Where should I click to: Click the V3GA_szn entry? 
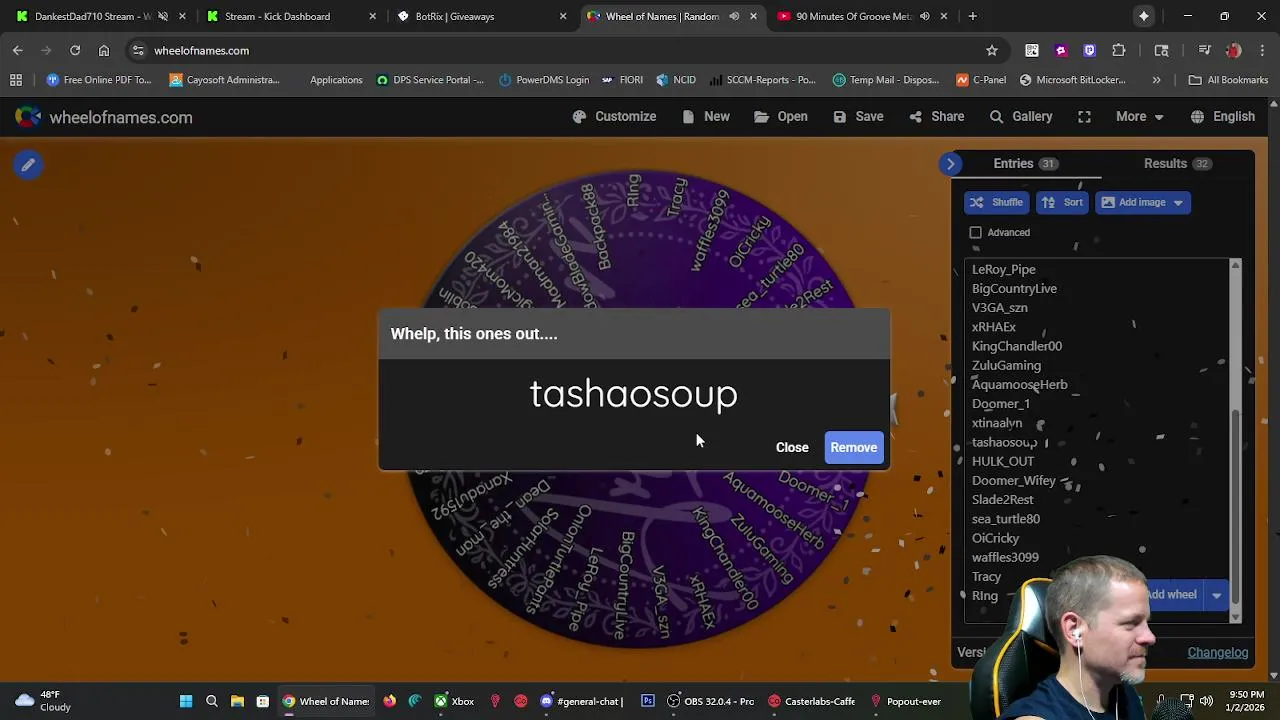point(999,307)
